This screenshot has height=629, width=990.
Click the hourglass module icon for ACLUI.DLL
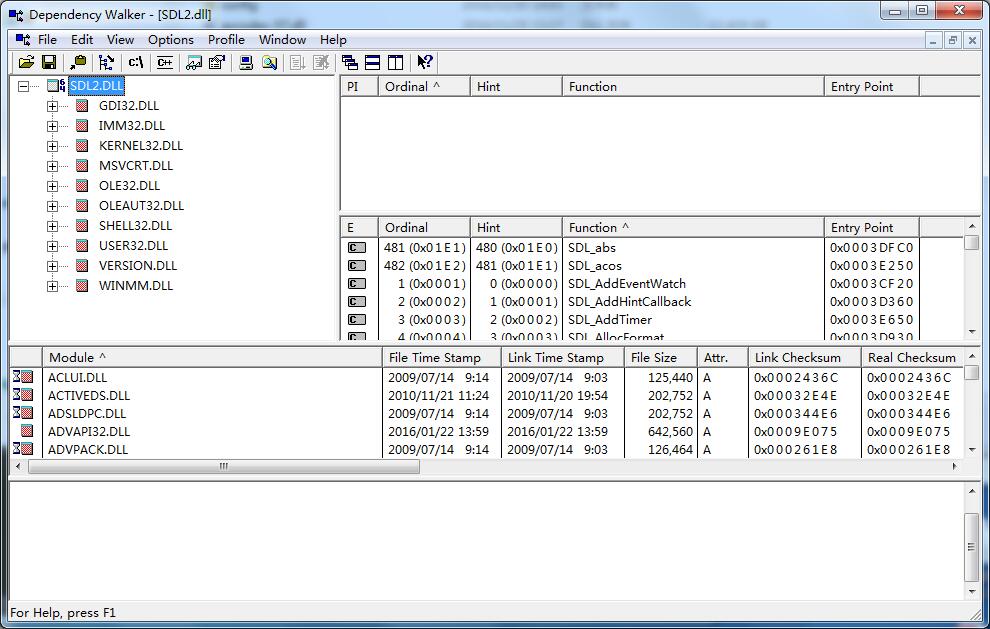tap(23, 377)
